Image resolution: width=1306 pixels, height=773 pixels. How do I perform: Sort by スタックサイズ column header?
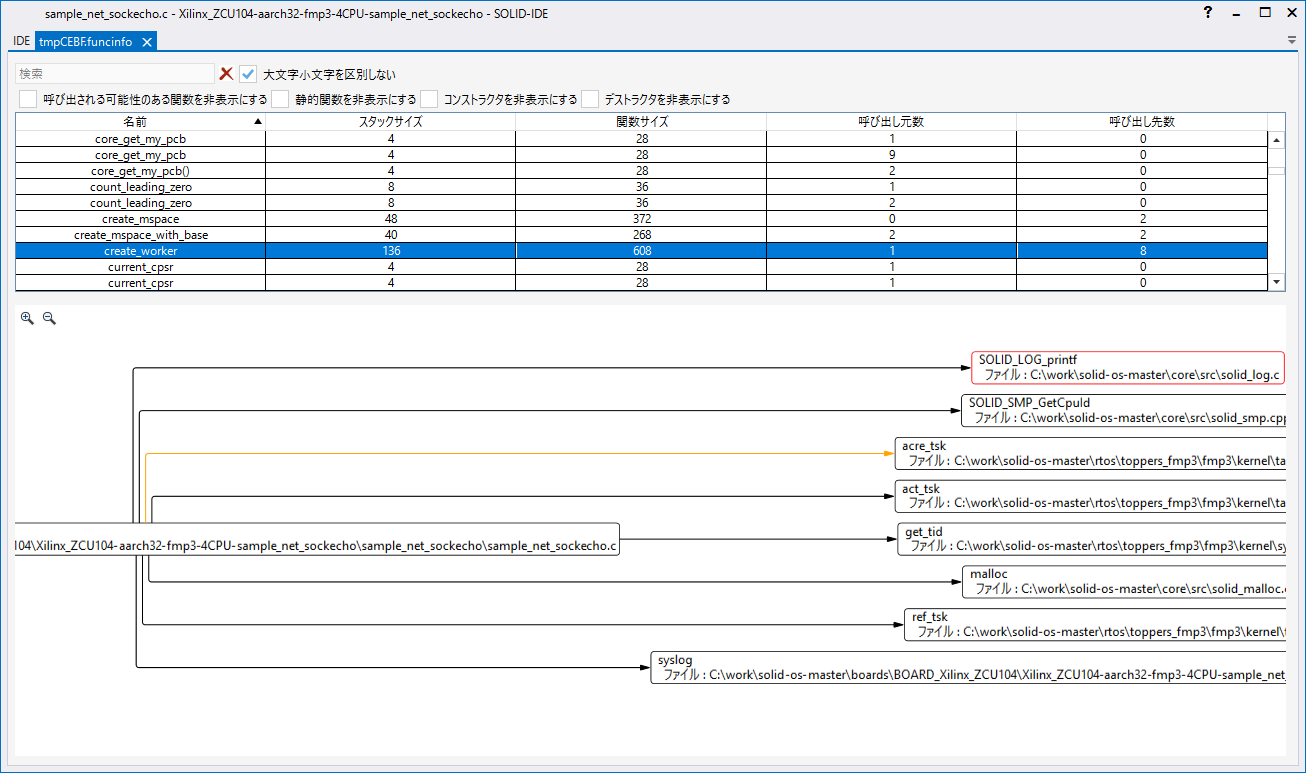(x=390, y=121)
